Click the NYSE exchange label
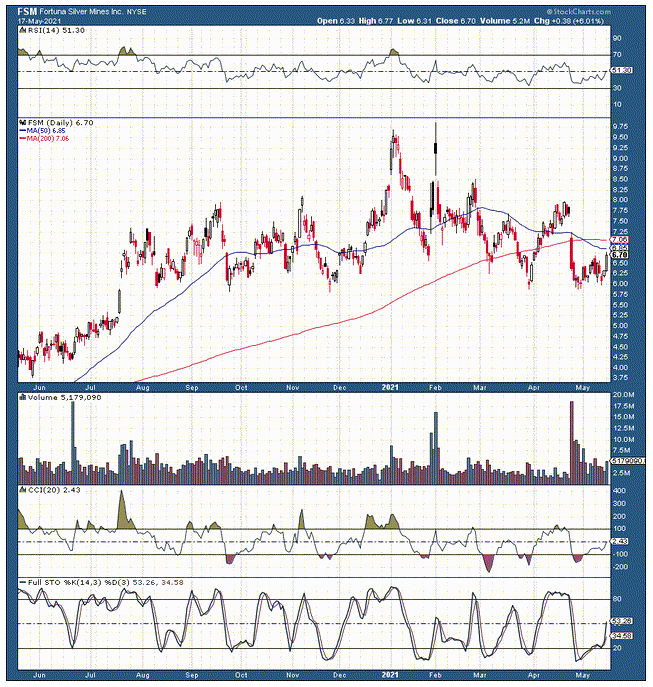Viewport: 653px width, 687px height. pyautogui.click(x=136, y=12)
